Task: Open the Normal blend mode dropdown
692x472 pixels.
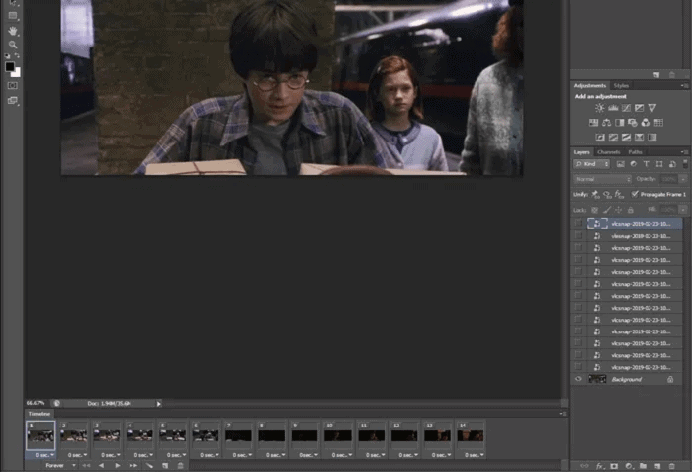Action: pyautogui.click(x=602, y=179)
